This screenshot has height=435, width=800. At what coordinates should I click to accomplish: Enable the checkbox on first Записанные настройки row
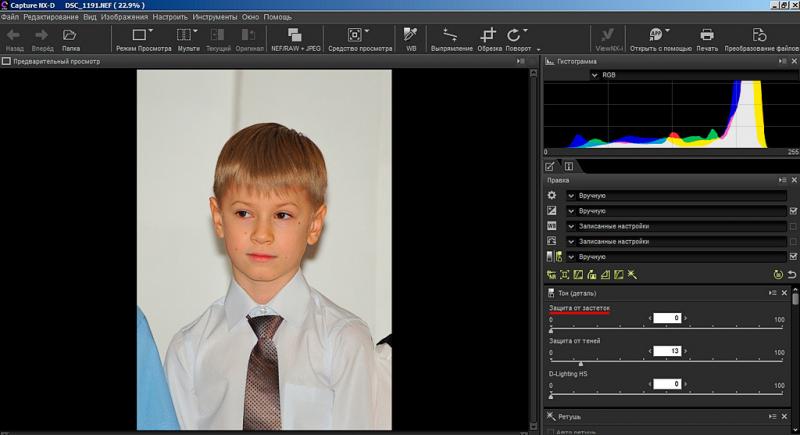793,226
